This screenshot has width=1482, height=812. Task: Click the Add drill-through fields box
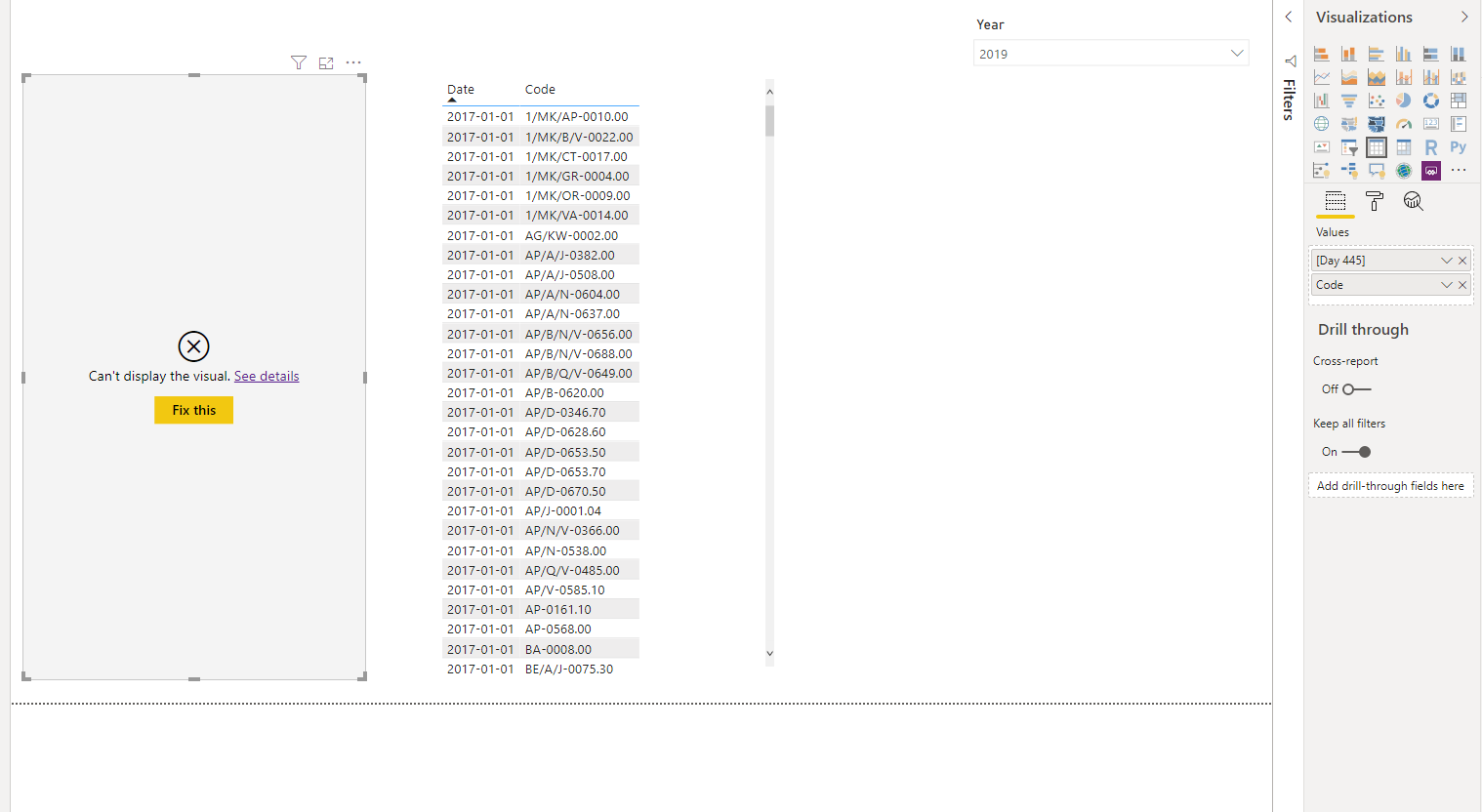tap(1390, 486)
